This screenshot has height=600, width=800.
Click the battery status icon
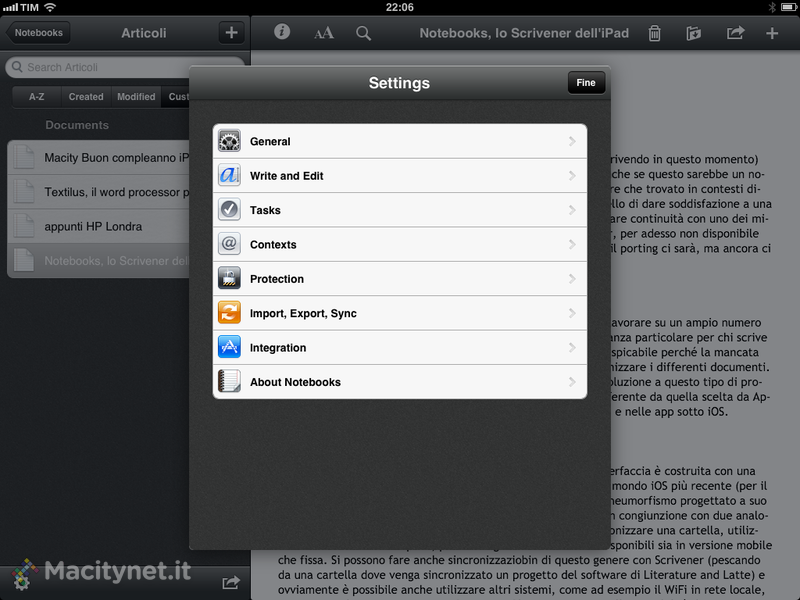(x=789, y=7)
